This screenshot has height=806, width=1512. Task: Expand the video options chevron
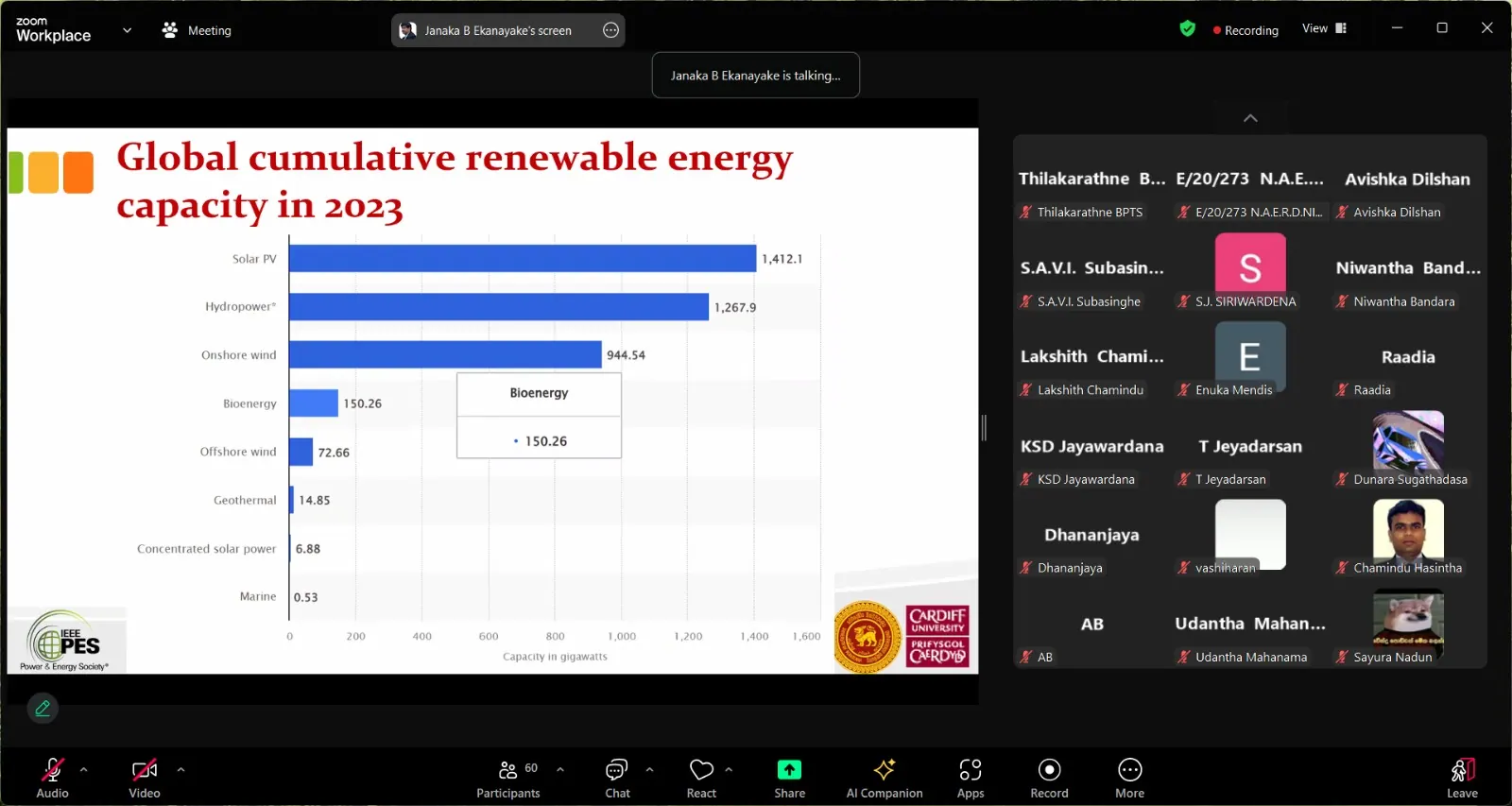pyautogui.click(x=180, y=769)
